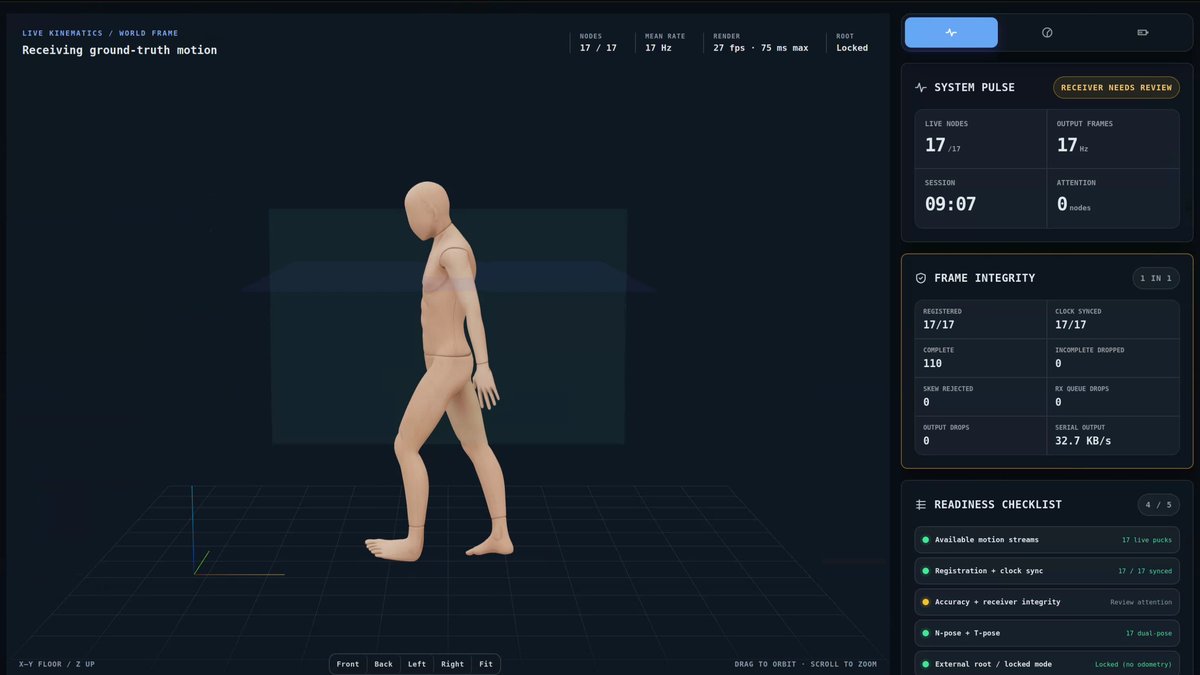Click the Complete 110 cell
The image size is (1200, 675).
pyautogui.click(x=981, y=358)
